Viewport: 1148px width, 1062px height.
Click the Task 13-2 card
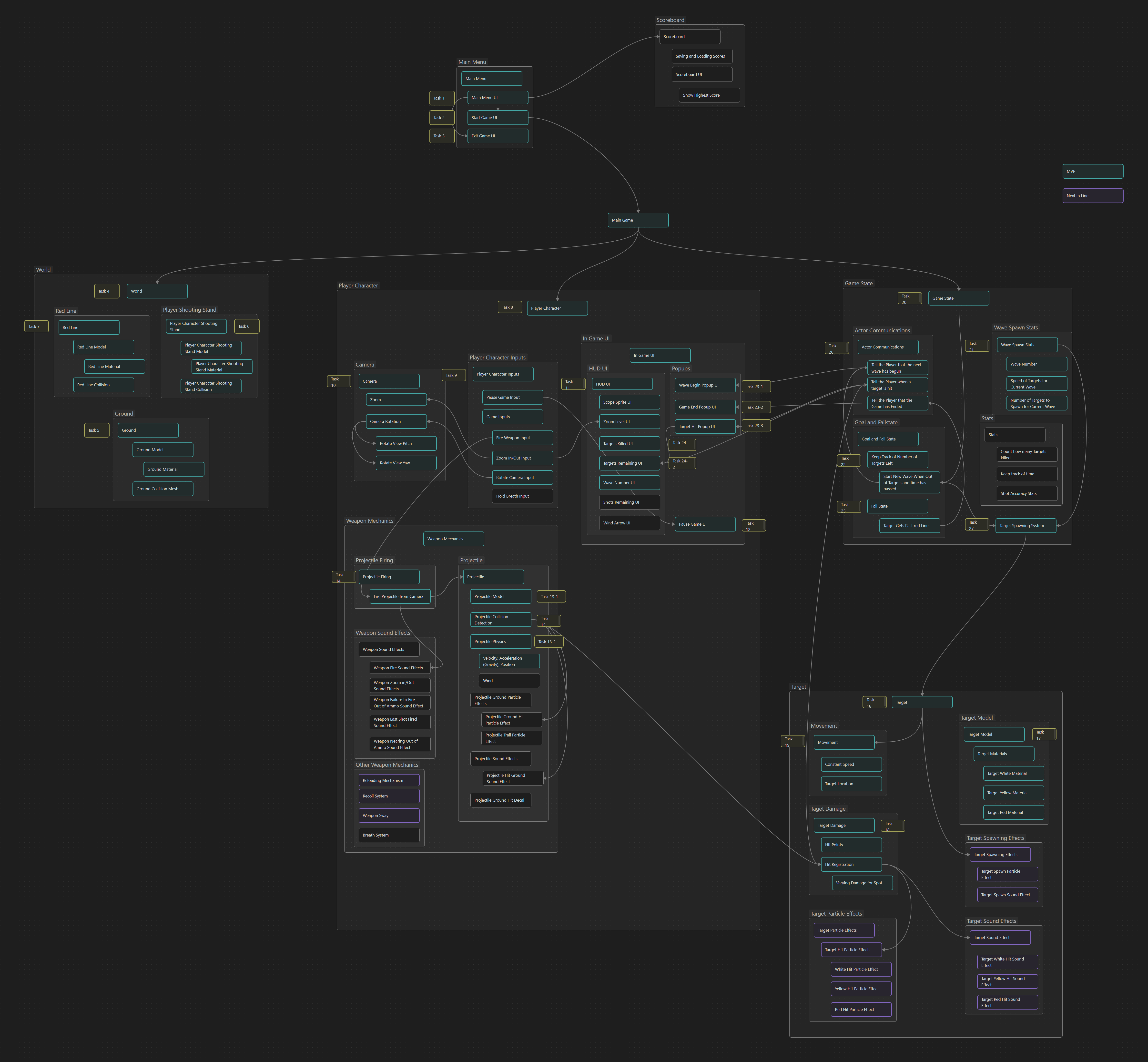[x=549, y=642]
